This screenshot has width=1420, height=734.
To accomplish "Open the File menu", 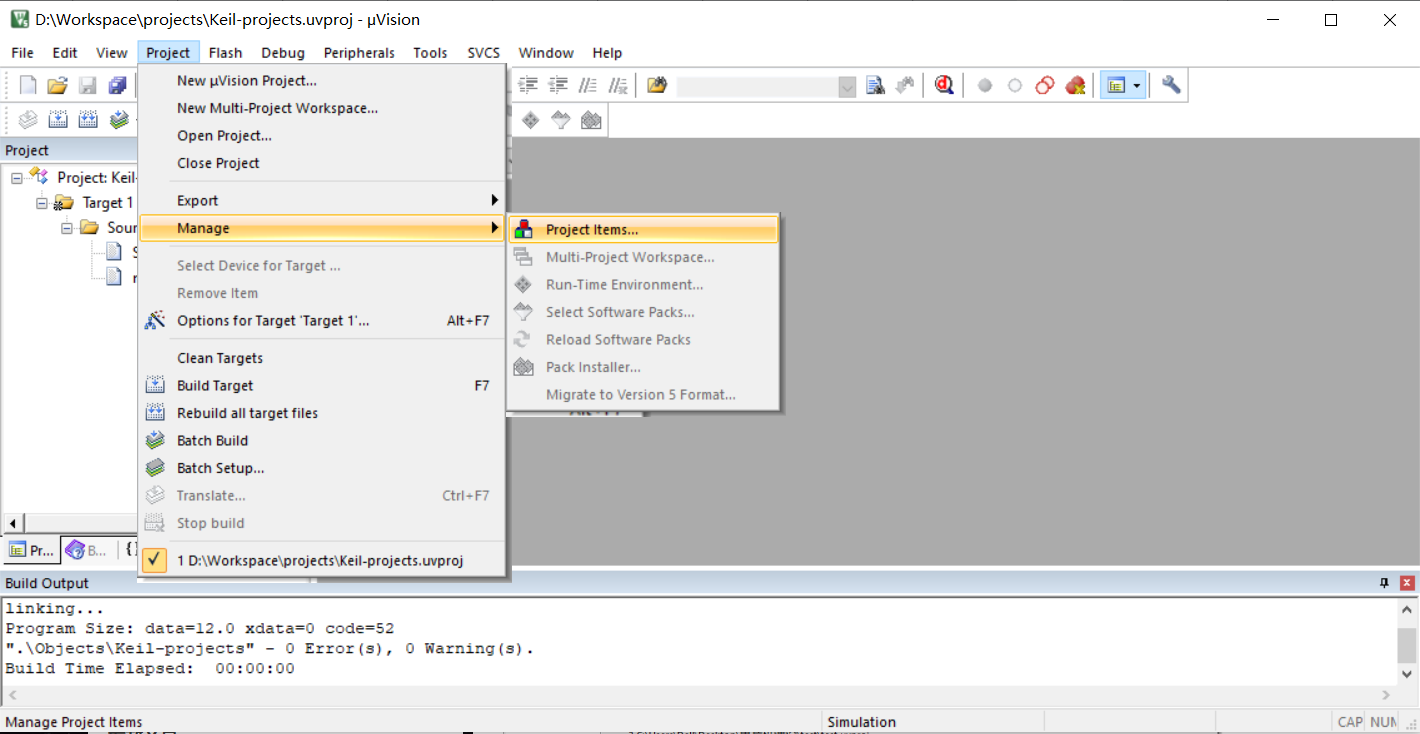I will click(x=22, y=53).
